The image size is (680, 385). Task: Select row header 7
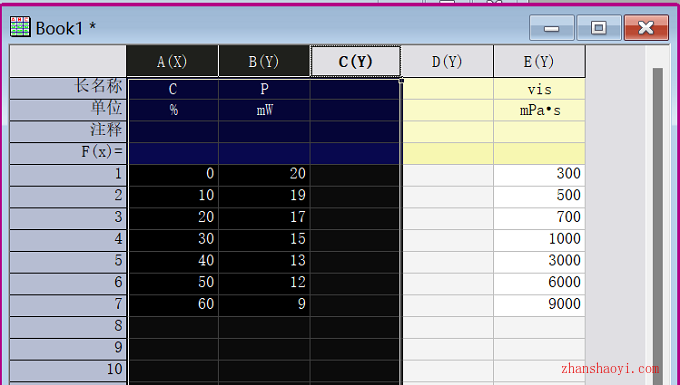(x=68, y=305)
